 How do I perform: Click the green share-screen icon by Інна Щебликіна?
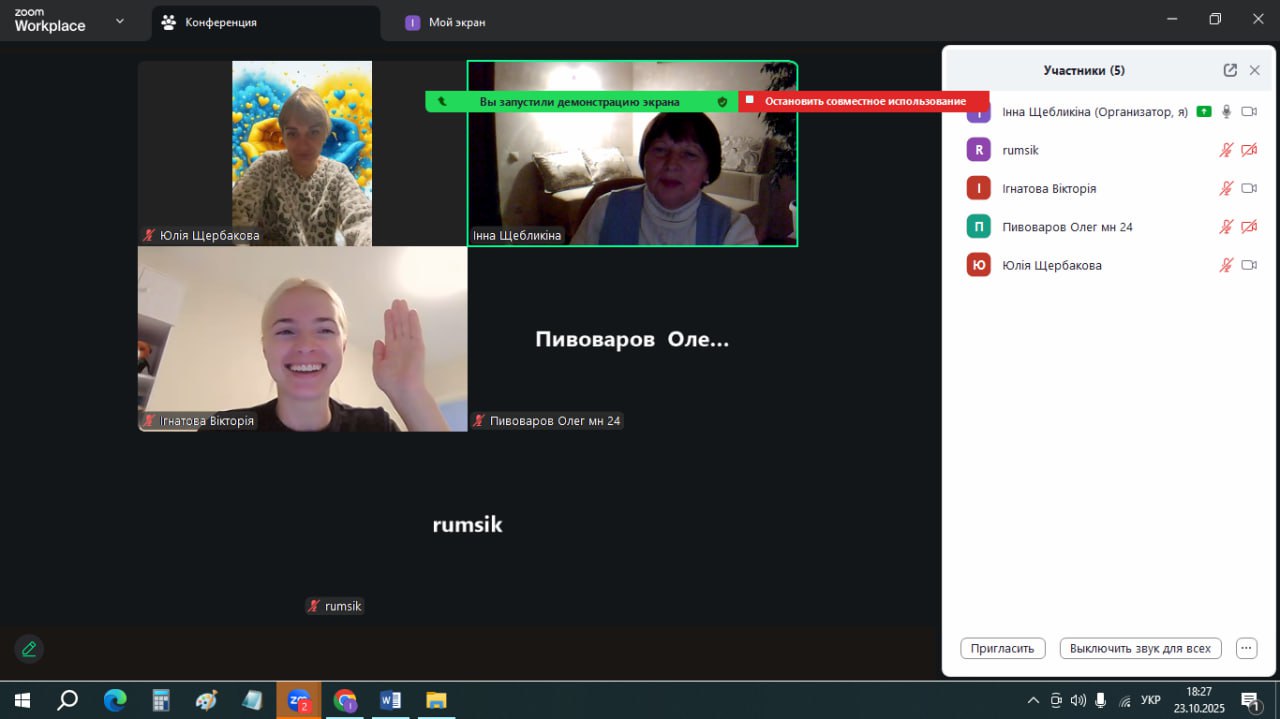coord(1204,112)
